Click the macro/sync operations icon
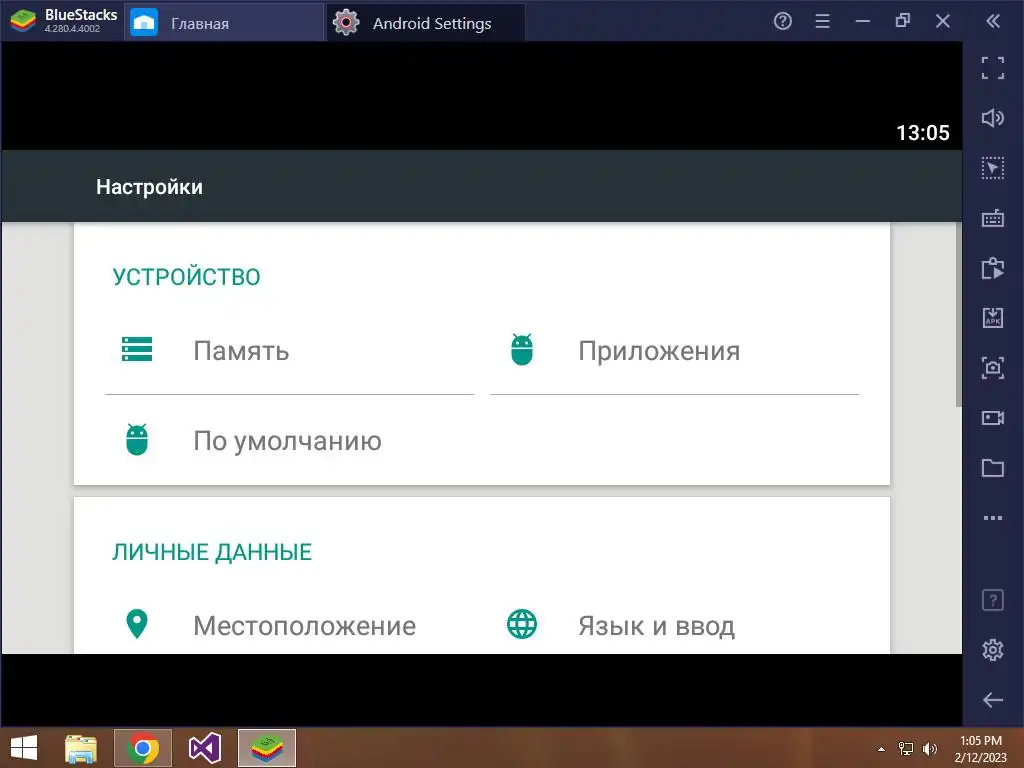Screen dimensions: 1024x768 click(x=993, y=268)
